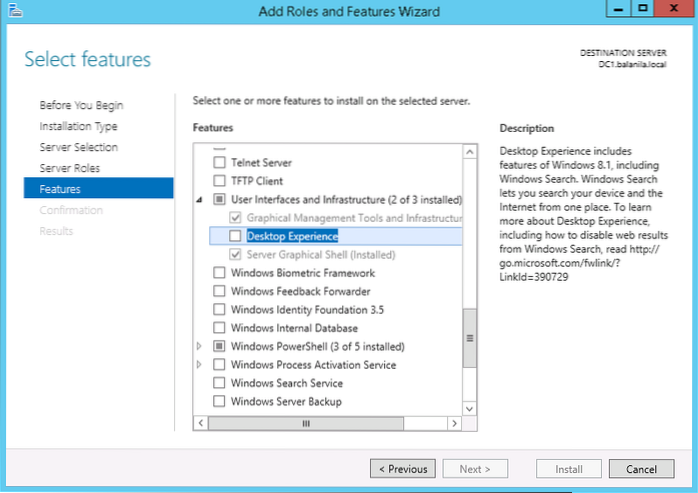Tick the Windows Server Backup checkbox
The image size is (698, 493).
pos(219,402)
